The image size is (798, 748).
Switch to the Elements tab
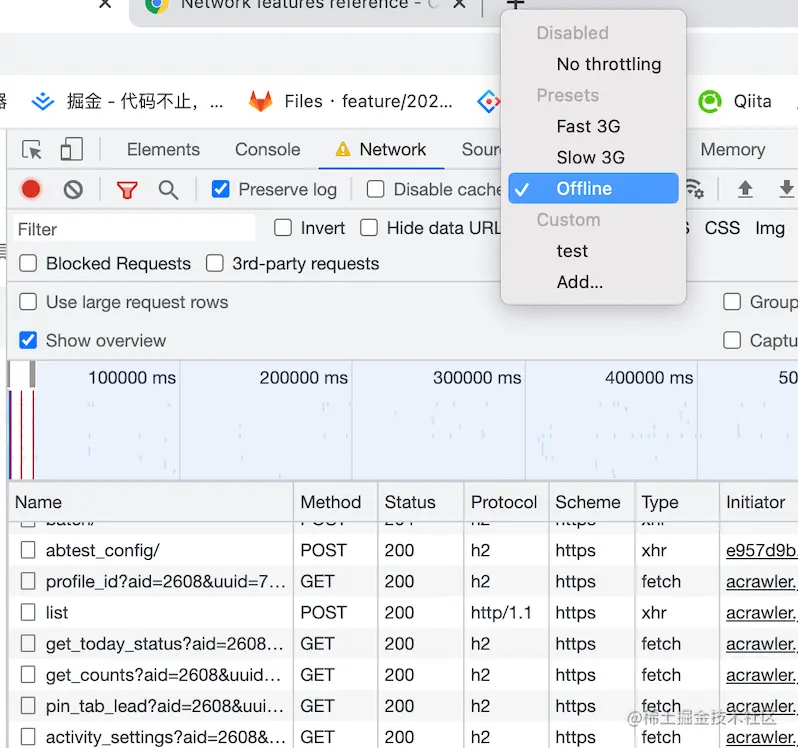(163, 150)
